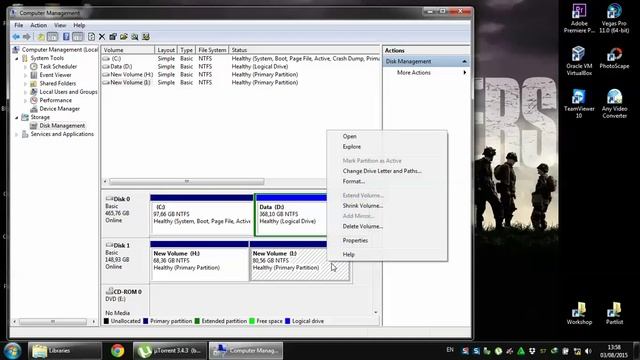Open the Help menu in menu bar
Viewport: 640px width, 360px height.
79,25
